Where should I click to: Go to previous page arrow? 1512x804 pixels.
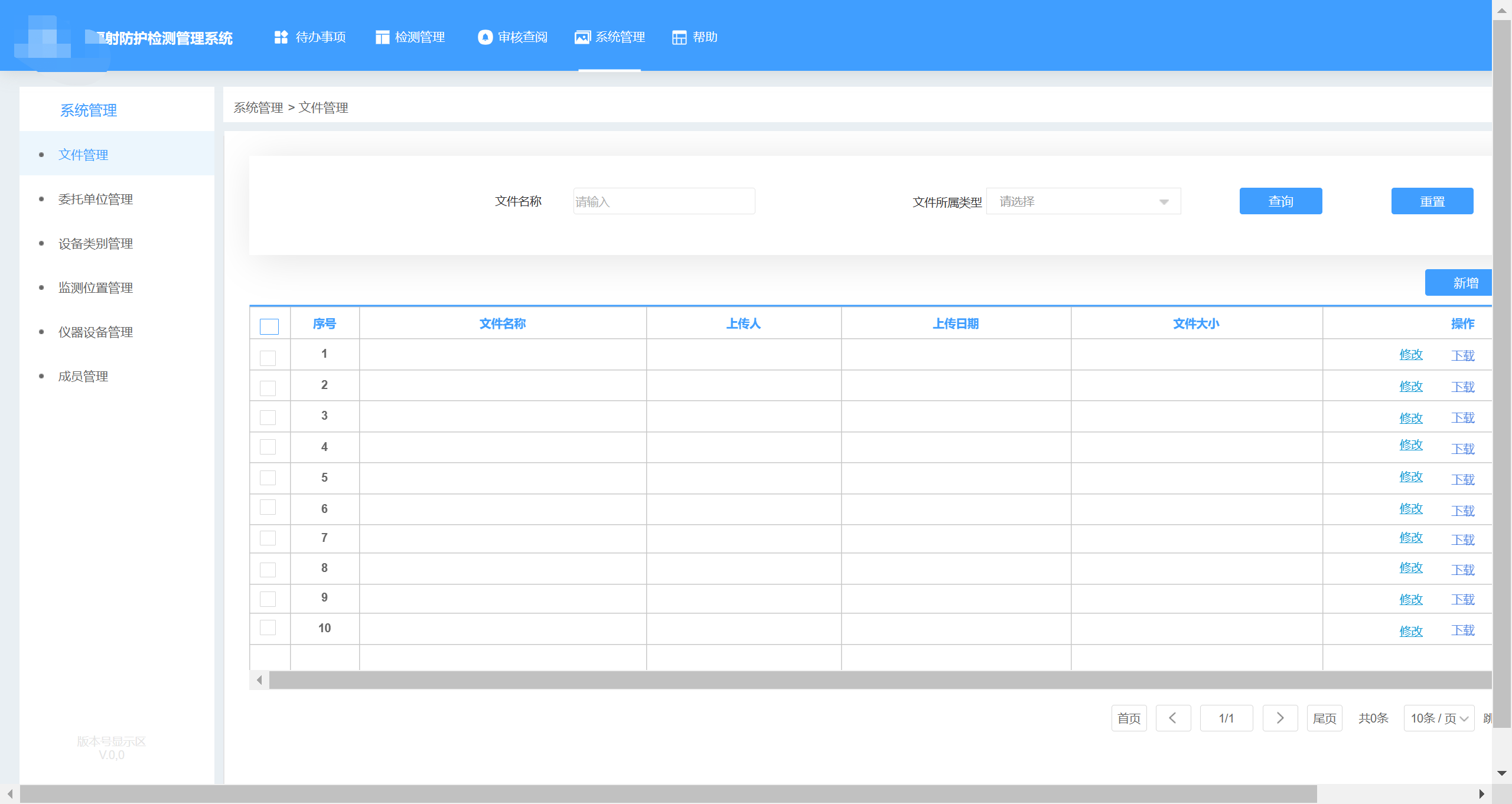(1173, 718)
